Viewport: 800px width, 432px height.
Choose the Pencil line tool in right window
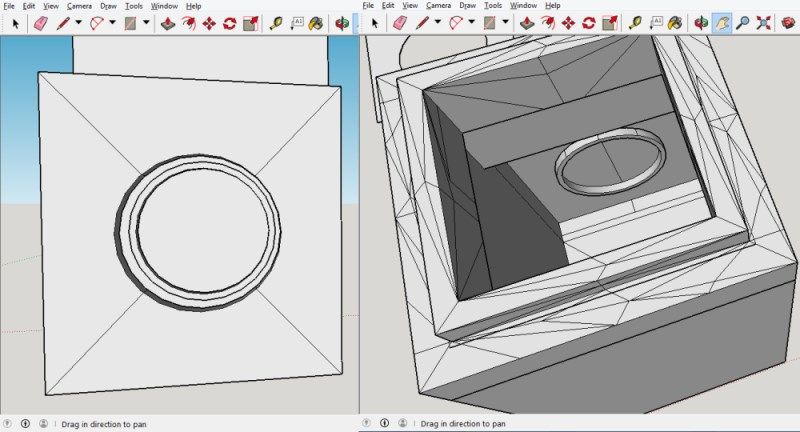click(x=422, y=23)
